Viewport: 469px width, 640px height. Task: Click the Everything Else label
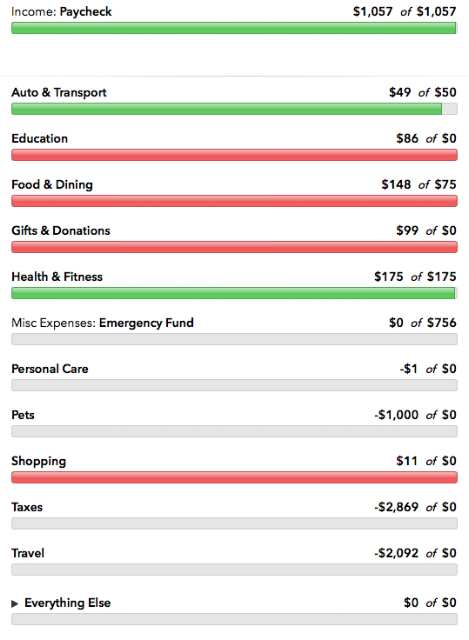[67, 603]
